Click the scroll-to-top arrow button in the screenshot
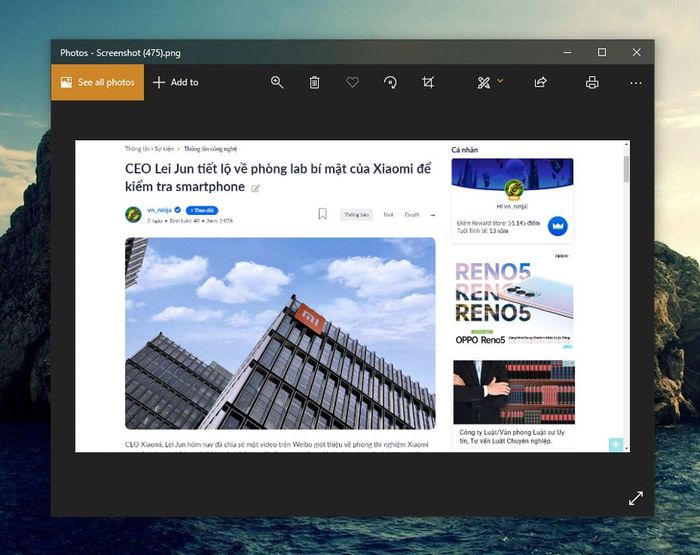Viewport: 700px width, 555px height. (616, 444)
